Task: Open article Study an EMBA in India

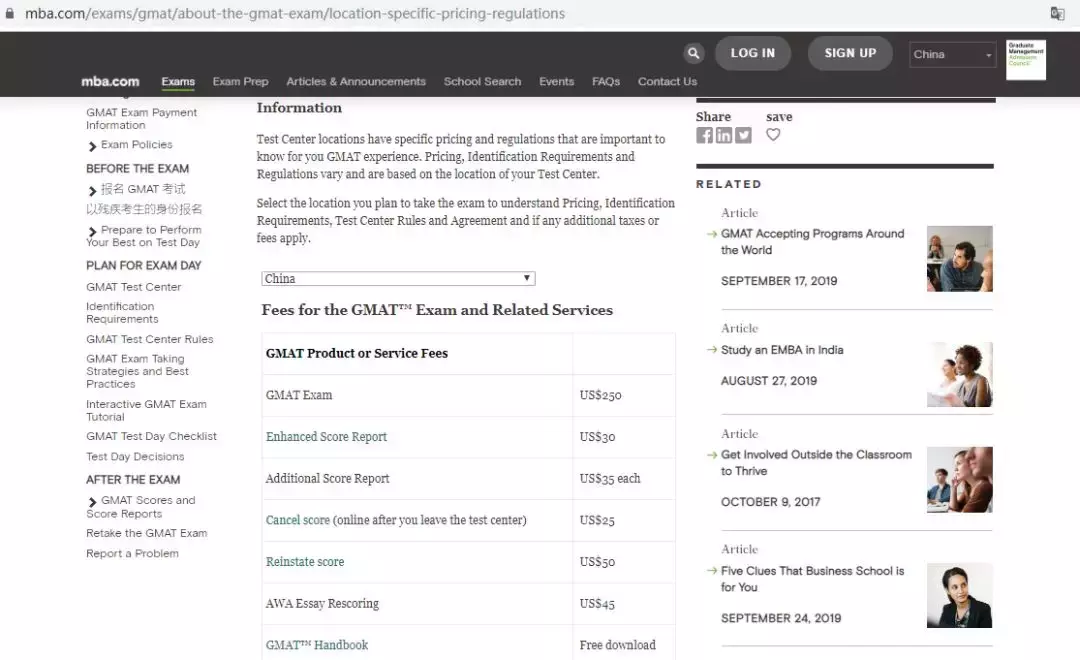Action: 782,350
